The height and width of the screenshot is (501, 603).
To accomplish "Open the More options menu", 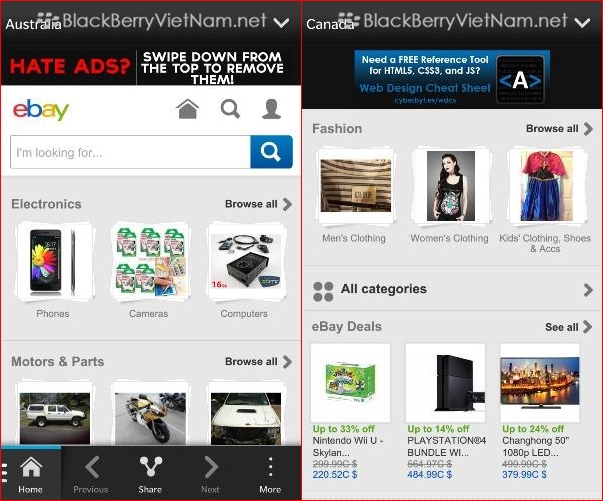I will point(270,474).
